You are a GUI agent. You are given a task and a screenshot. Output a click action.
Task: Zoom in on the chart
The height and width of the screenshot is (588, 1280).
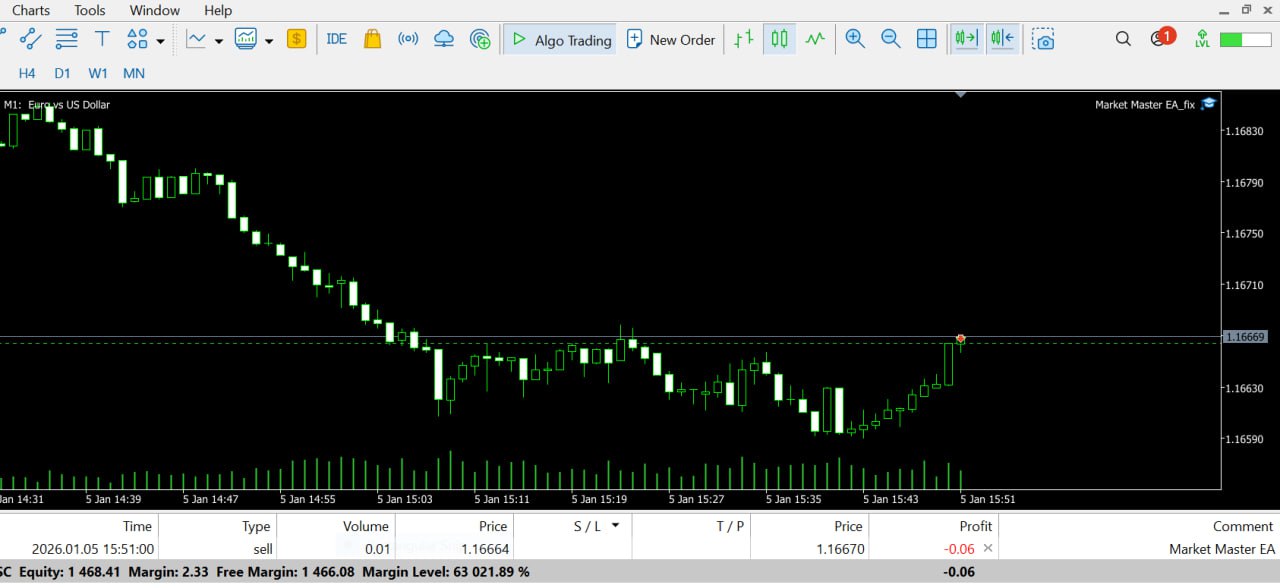[x=855, y=39]
